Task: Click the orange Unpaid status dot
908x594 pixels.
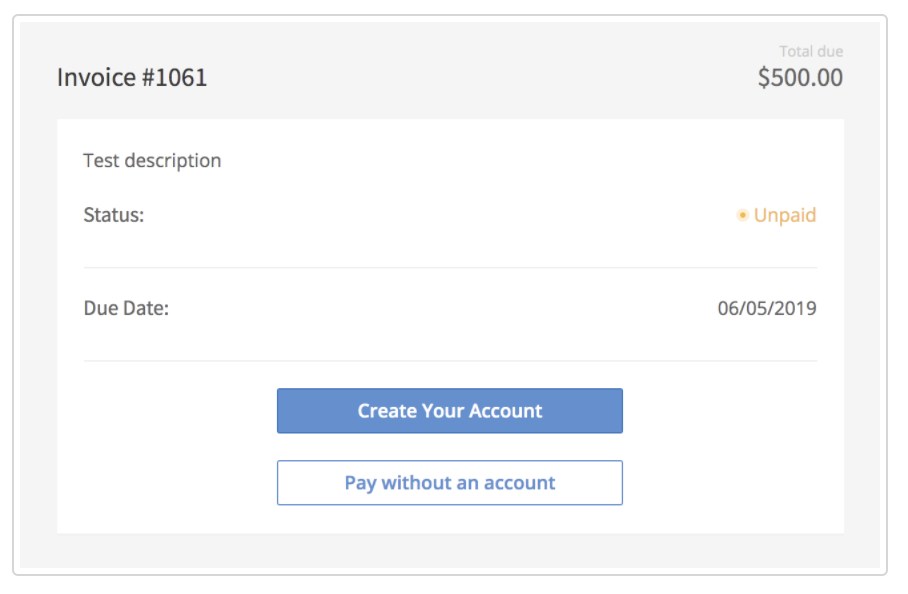Action: tap(742, 215)
